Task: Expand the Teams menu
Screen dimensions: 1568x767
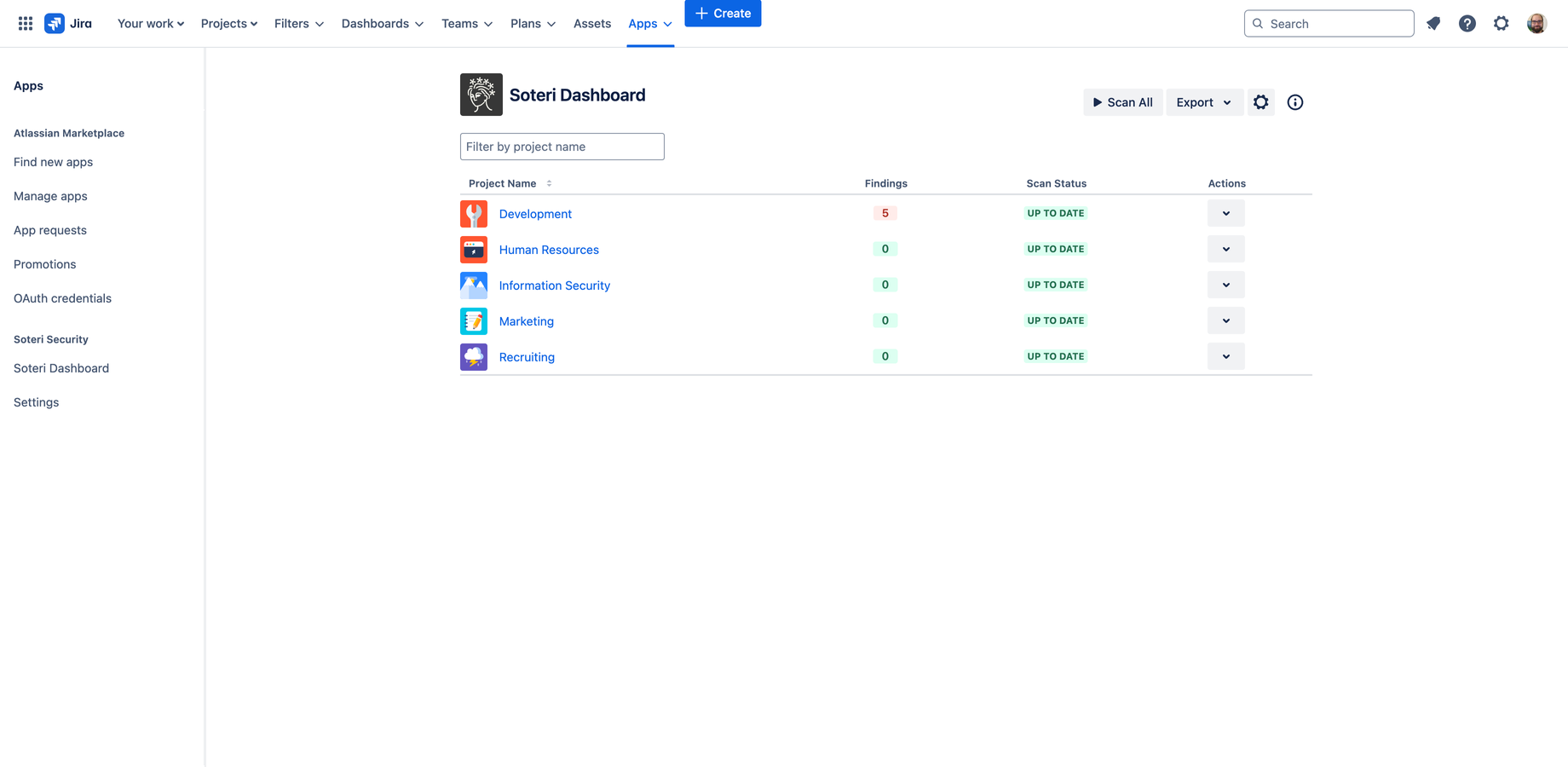Action: (x=467, y=24)
